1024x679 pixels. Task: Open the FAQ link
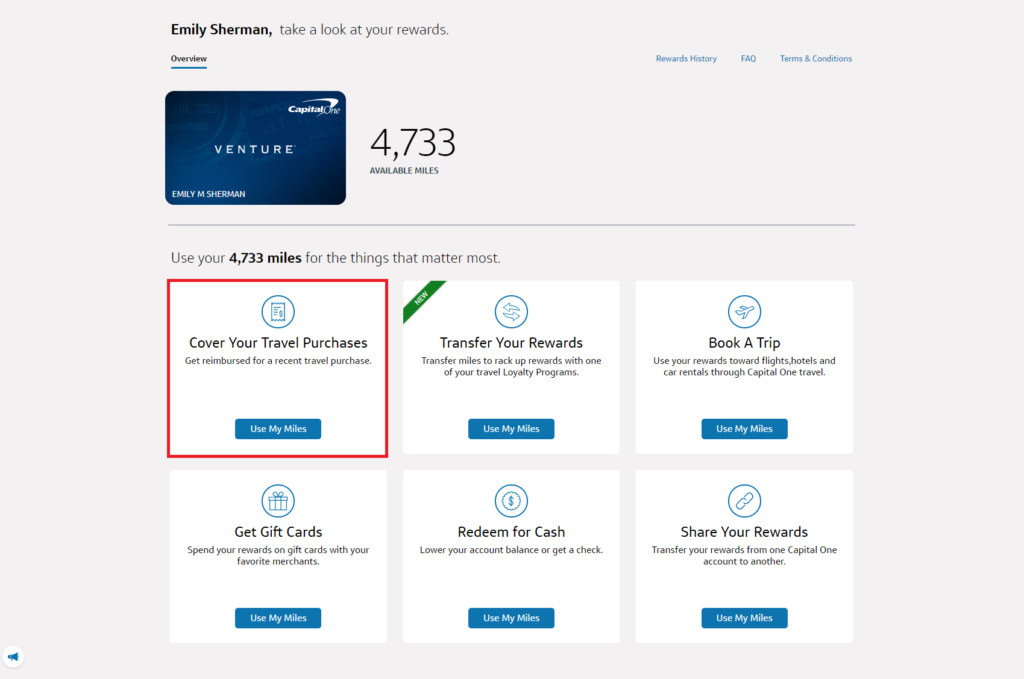coord(748,59)
